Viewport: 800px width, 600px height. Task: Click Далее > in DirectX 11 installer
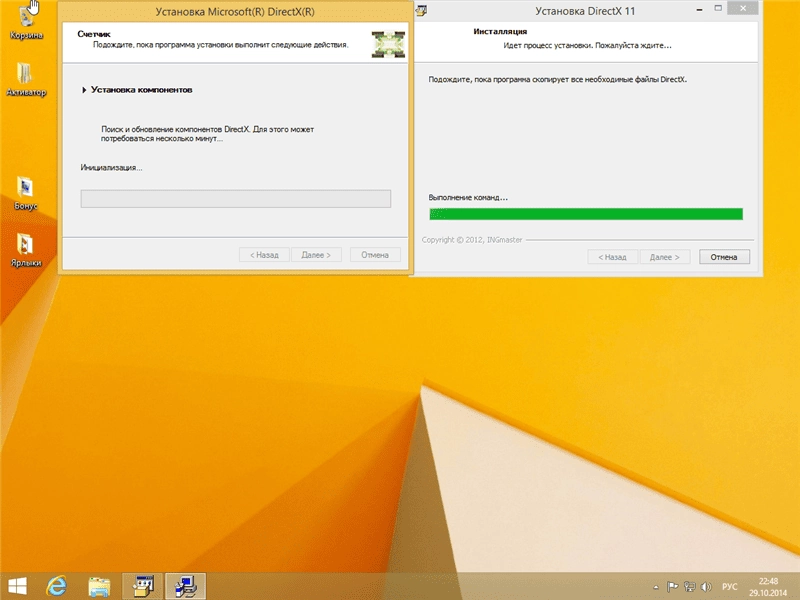pyautogui.click(x=665, y=257)
